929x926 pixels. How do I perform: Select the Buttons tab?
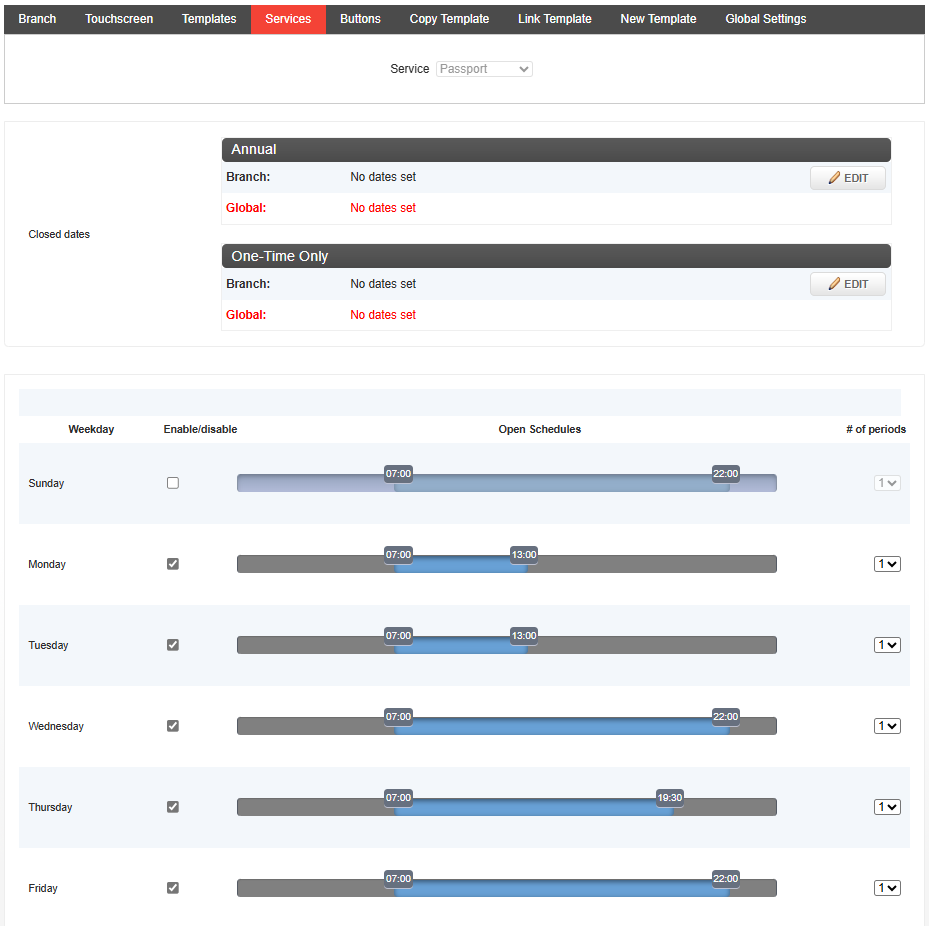pyautogui.click(x=360, y=19)
